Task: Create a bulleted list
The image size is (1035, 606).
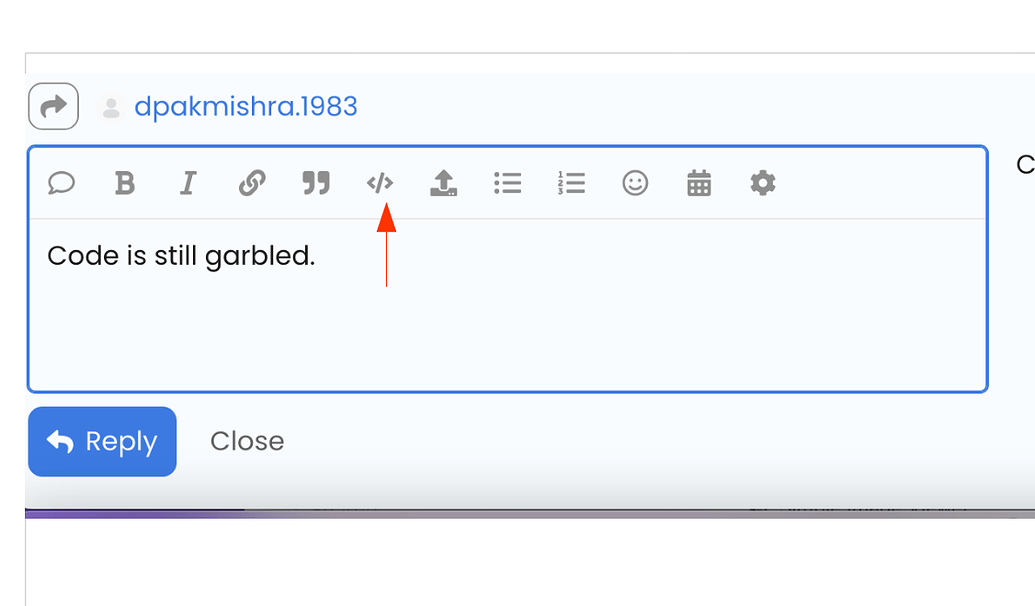Action: (x=508, y=183)
